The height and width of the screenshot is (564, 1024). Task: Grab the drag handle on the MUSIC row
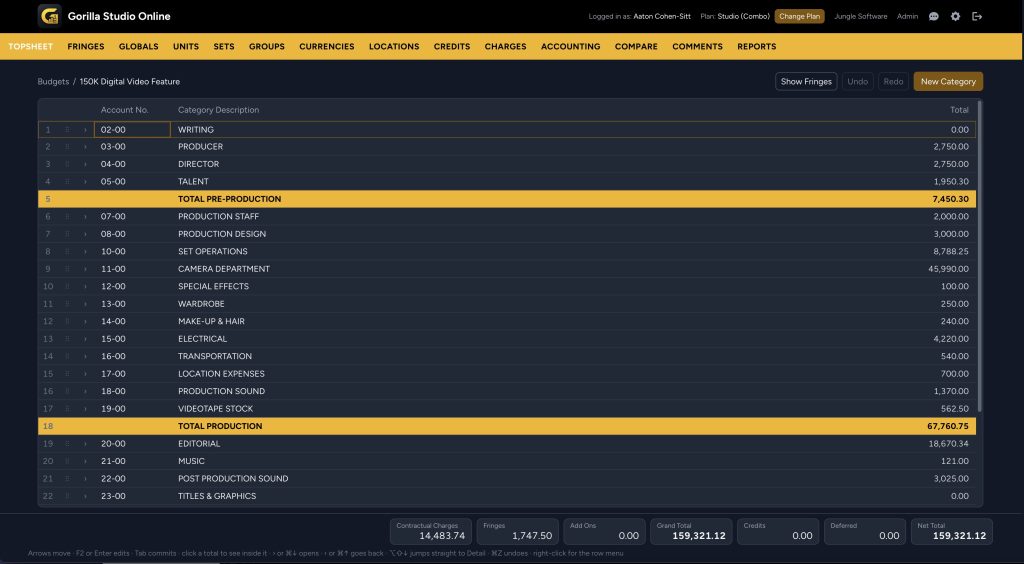67,461
